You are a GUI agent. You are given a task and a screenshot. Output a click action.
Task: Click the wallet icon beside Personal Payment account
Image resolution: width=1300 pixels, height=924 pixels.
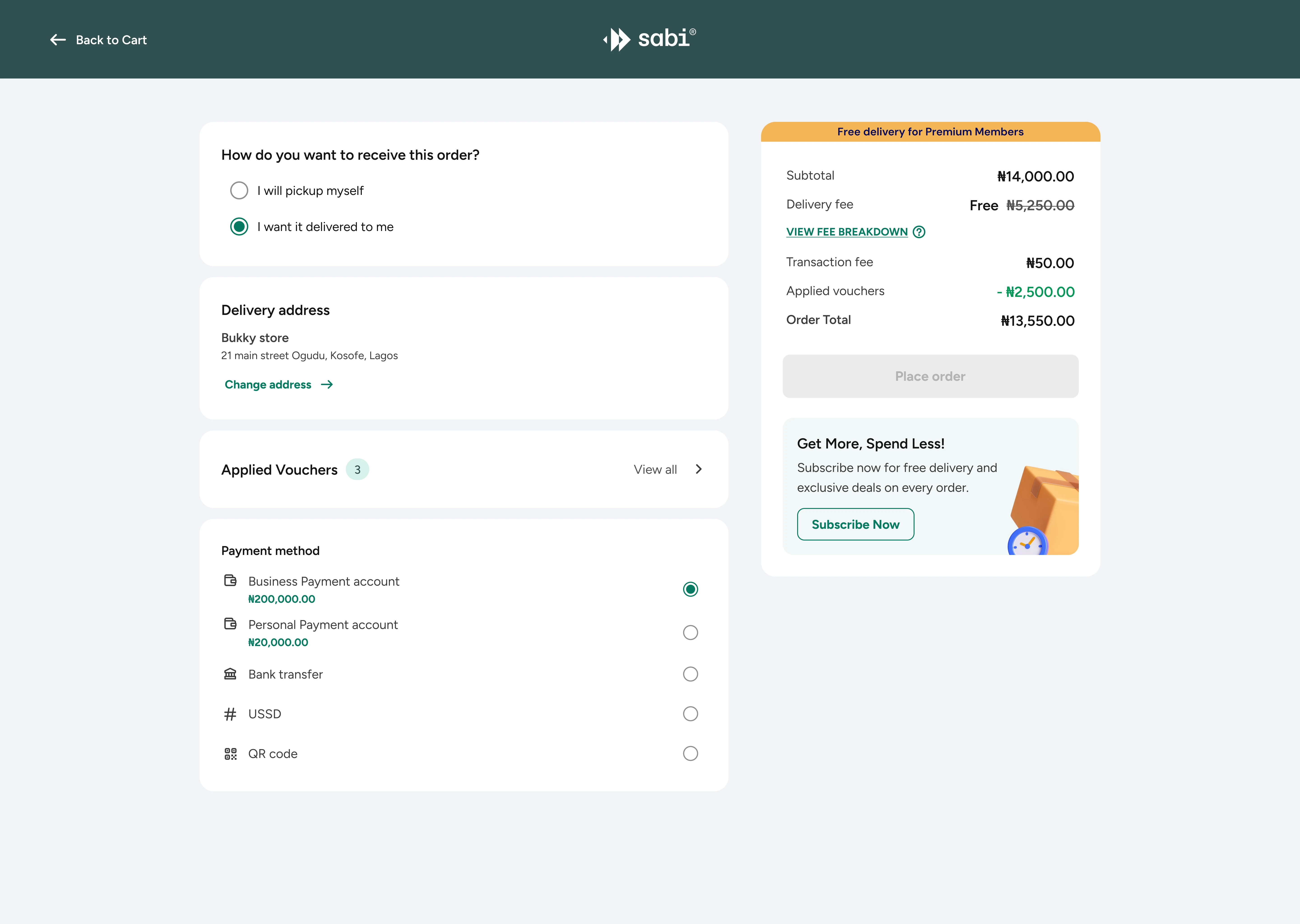pyautogui.click(x=230, y=624)
